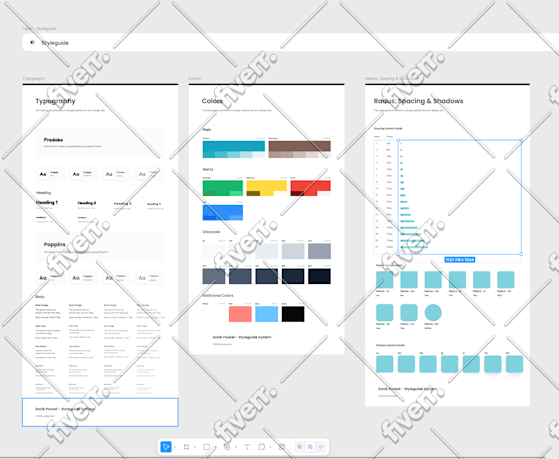Click the Alerts section label
This screenshot has height=459, width=559.
point(208,169)
